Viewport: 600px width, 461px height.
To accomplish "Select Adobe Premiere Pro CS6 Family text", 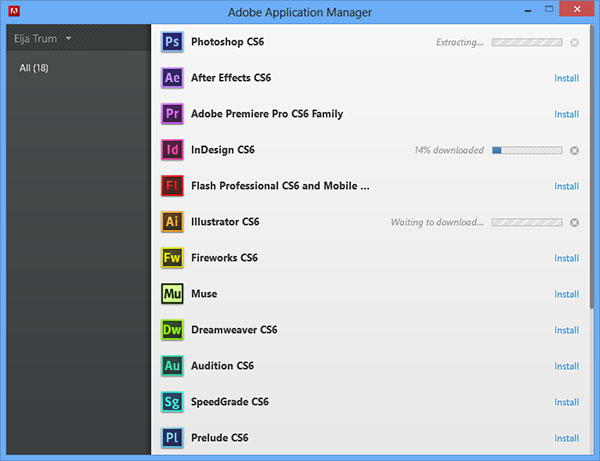I will [267, 114].
